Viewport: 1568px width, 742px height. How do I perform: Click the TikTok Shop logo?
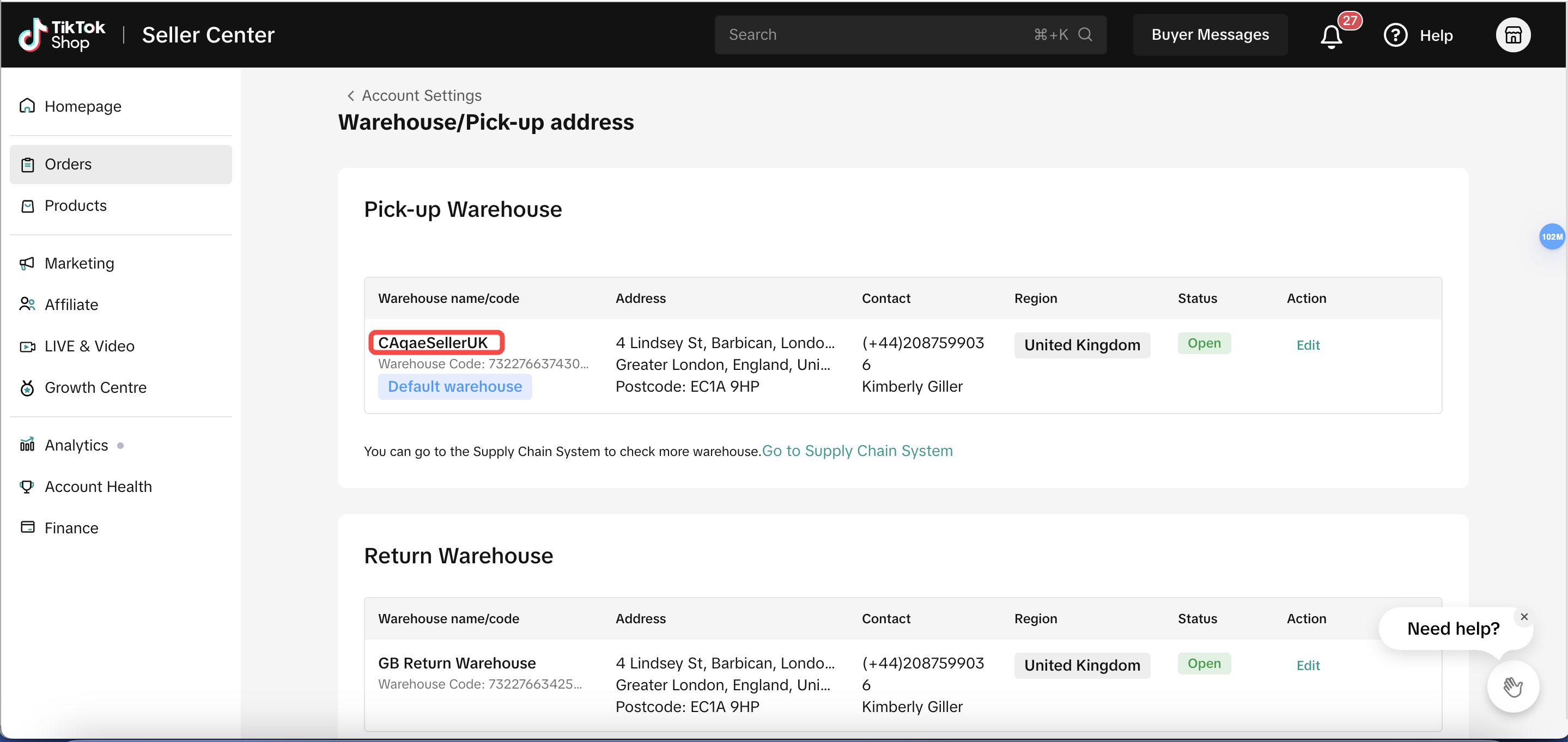(x=61, y=35)
